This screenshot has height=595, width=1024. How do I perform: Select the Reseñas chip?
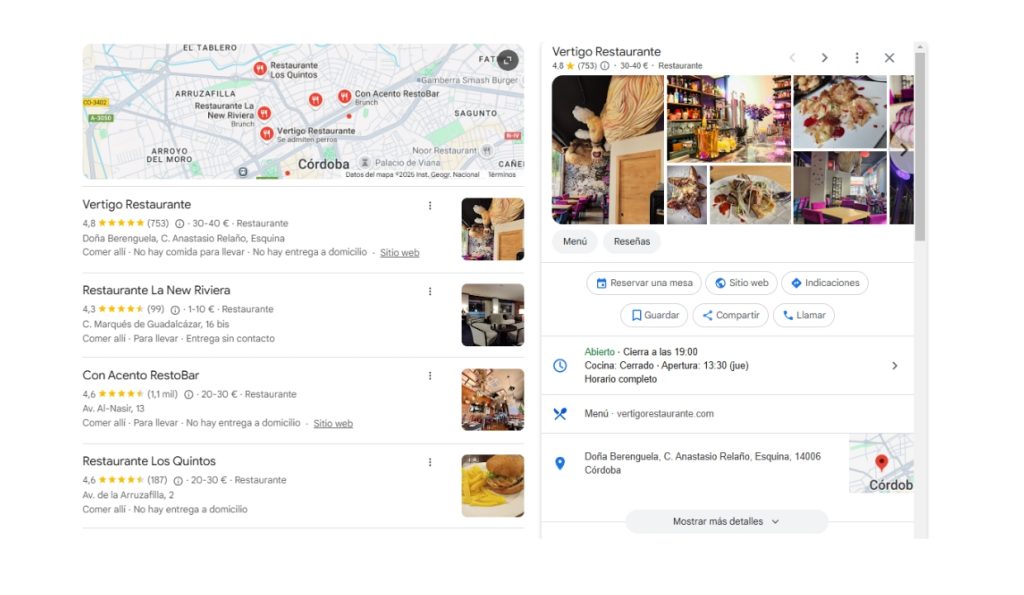pyautogui.click(x=632, y=242)
